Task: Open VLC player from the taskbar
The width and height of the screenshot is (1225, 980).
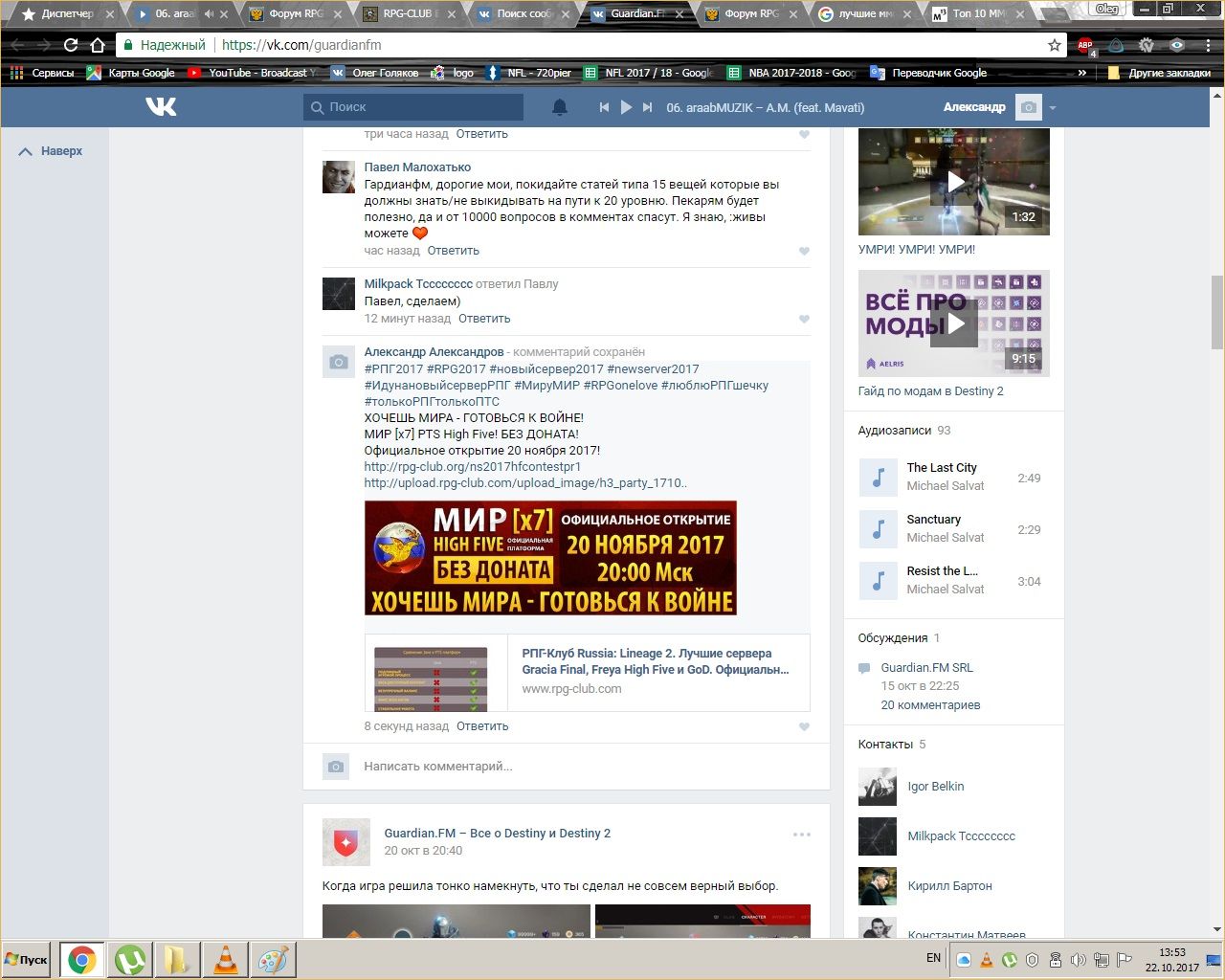Action: [x=226, y=960]
